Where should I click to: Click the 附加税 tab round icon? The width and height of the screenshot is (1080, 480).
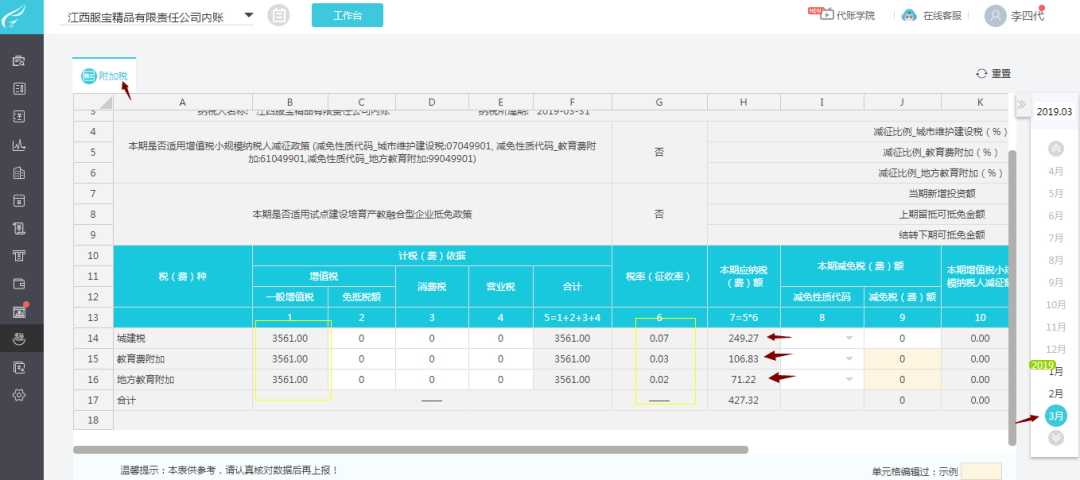coord(89,76)
